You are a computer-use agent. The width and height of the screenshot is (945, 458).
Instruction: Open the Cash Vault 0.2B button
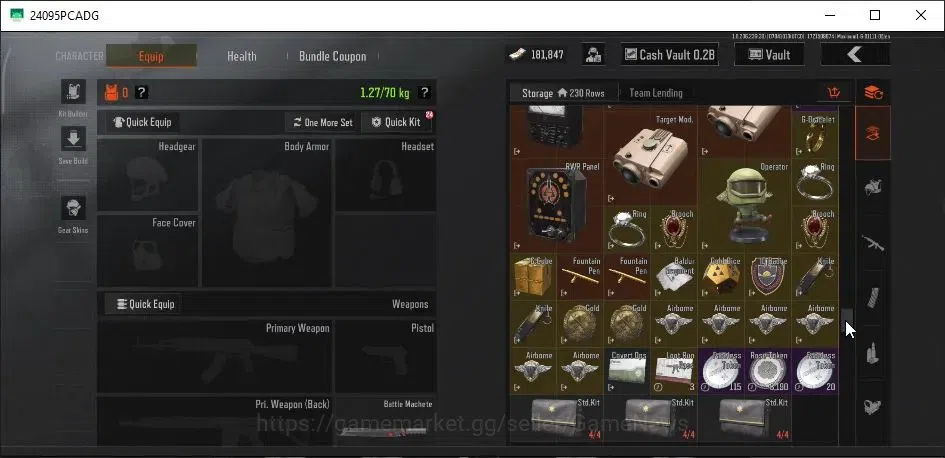670,55
